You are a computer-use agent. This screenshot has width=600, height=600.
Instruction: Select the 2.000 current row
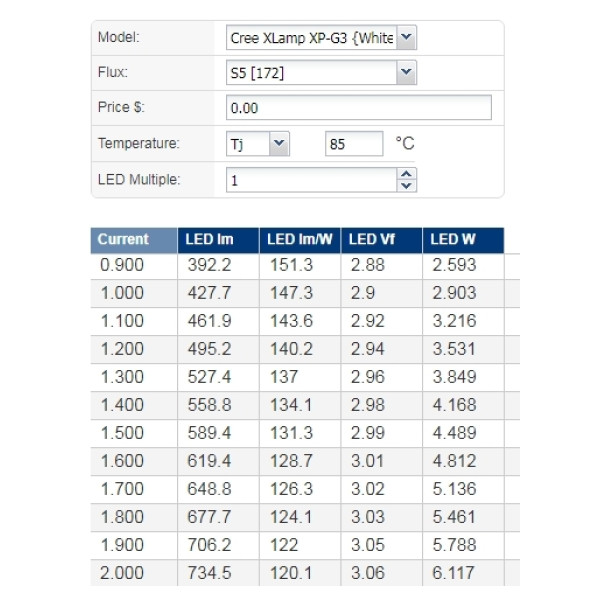(297, 573)
